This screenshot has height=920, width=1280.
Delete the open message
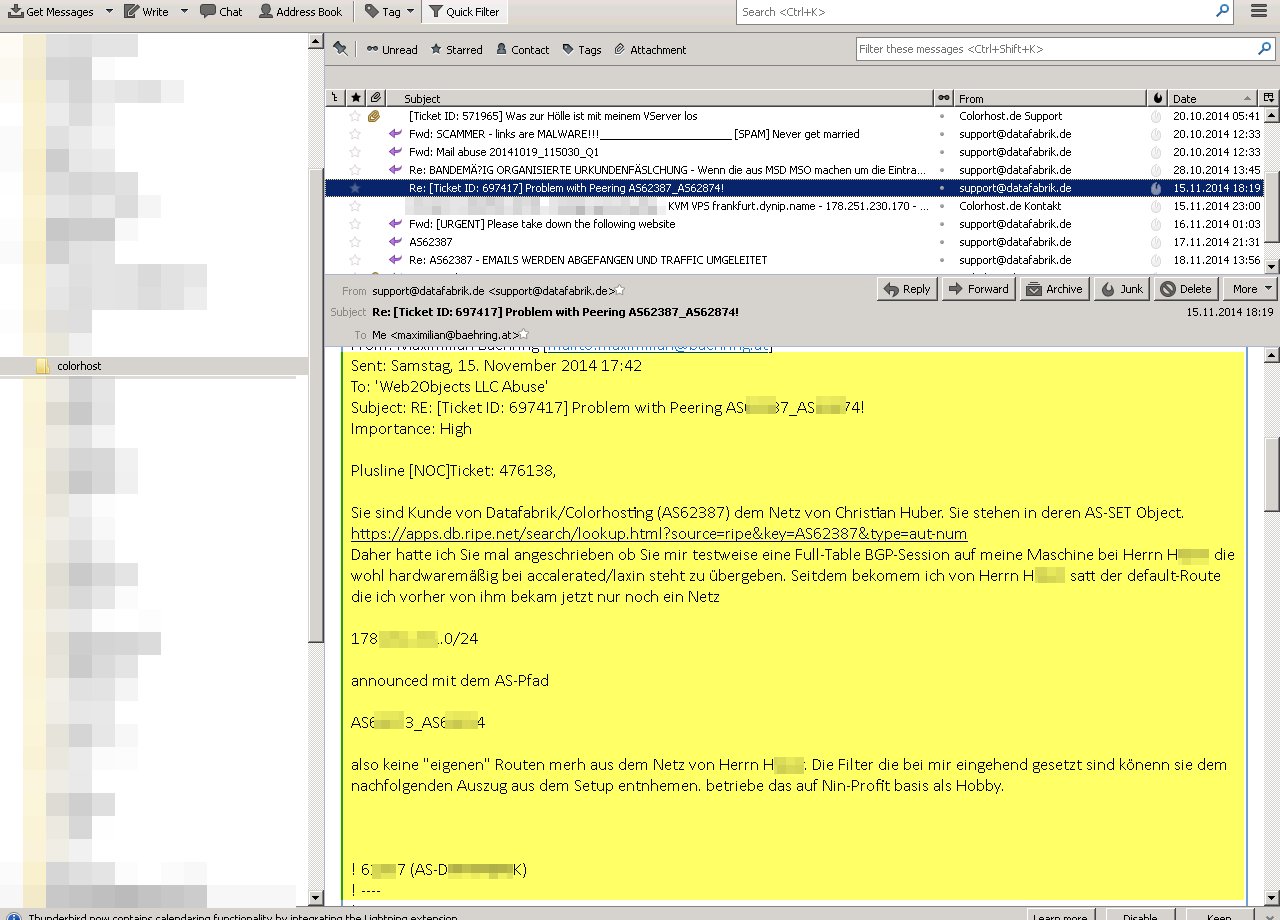coord(1186,289)
